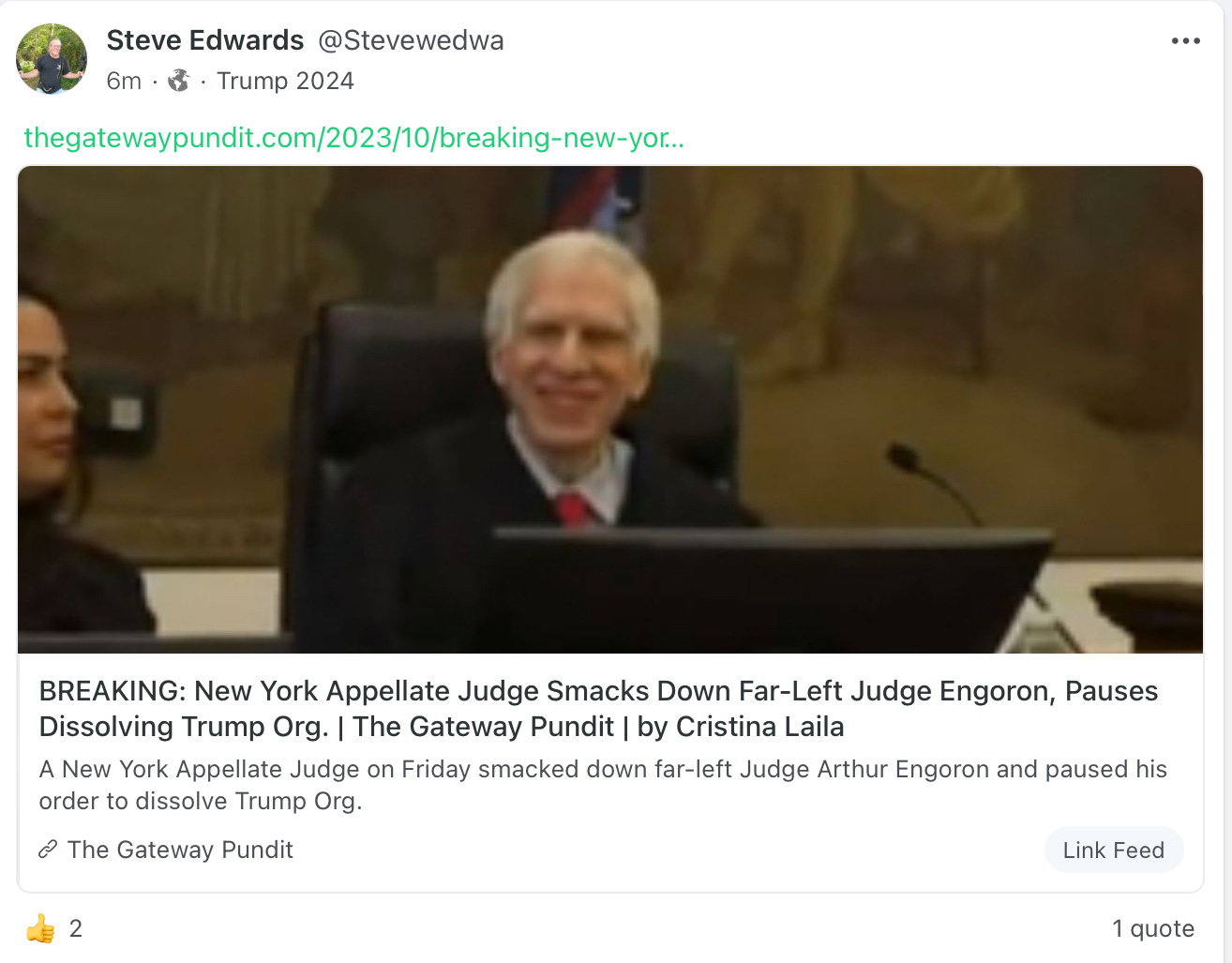The image size is (1232, 963).
Task: Open the three-dot post options menu
Action: point(1185,41)
